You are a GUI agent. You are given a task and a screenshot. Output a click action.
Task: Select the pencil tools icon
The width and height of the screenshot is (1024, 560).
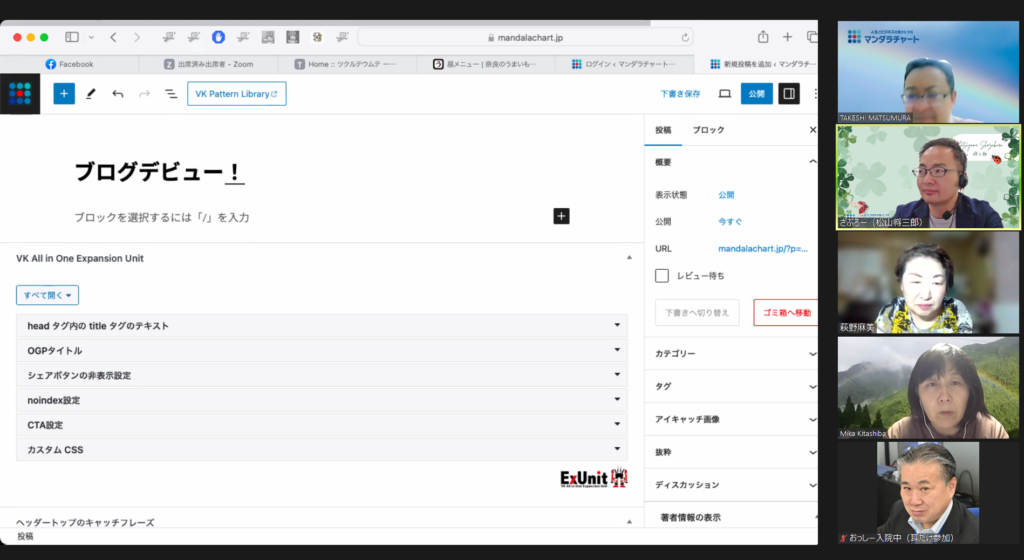coord(91,94)
